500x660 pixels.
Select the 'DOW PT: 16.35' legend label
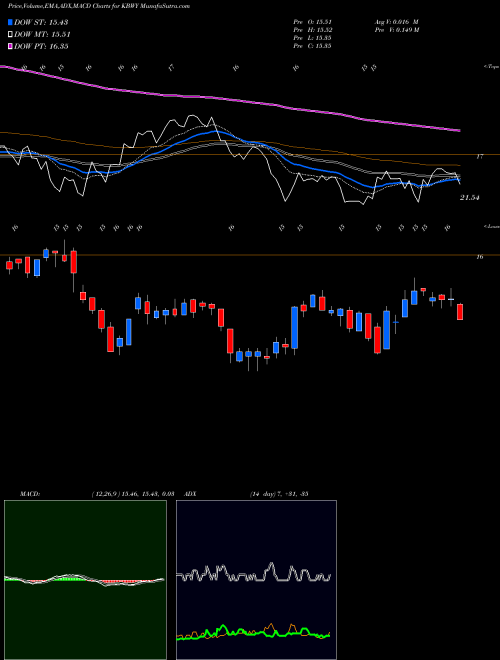(41, 46)
